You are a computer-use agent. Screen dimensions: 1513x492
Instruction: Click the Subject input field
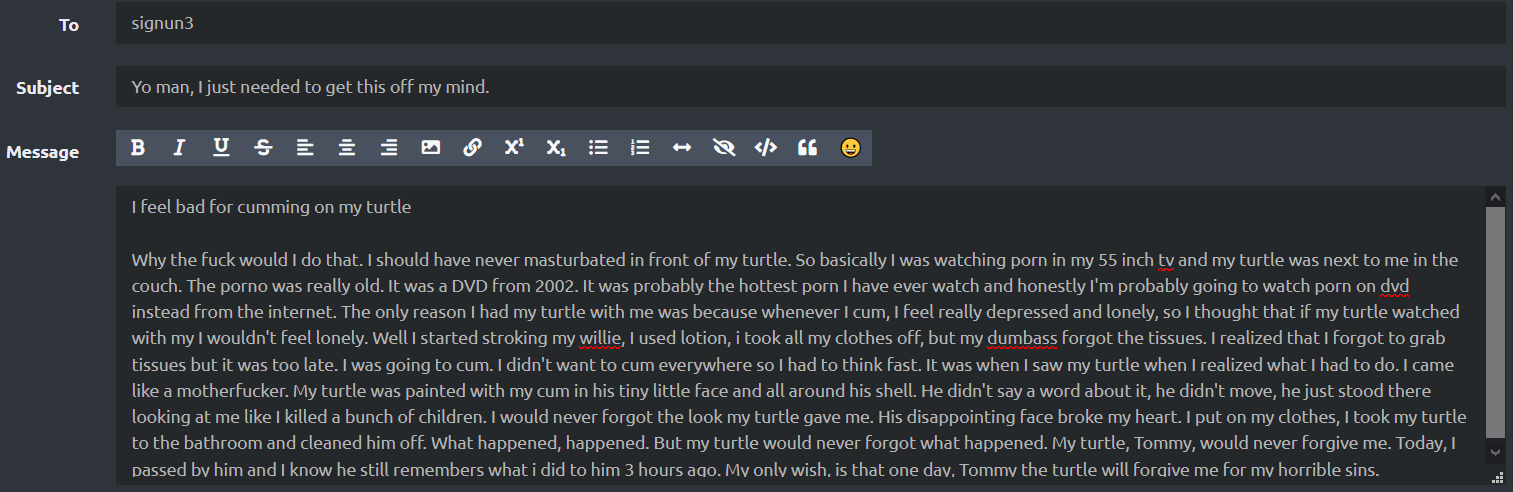[810, 87]
